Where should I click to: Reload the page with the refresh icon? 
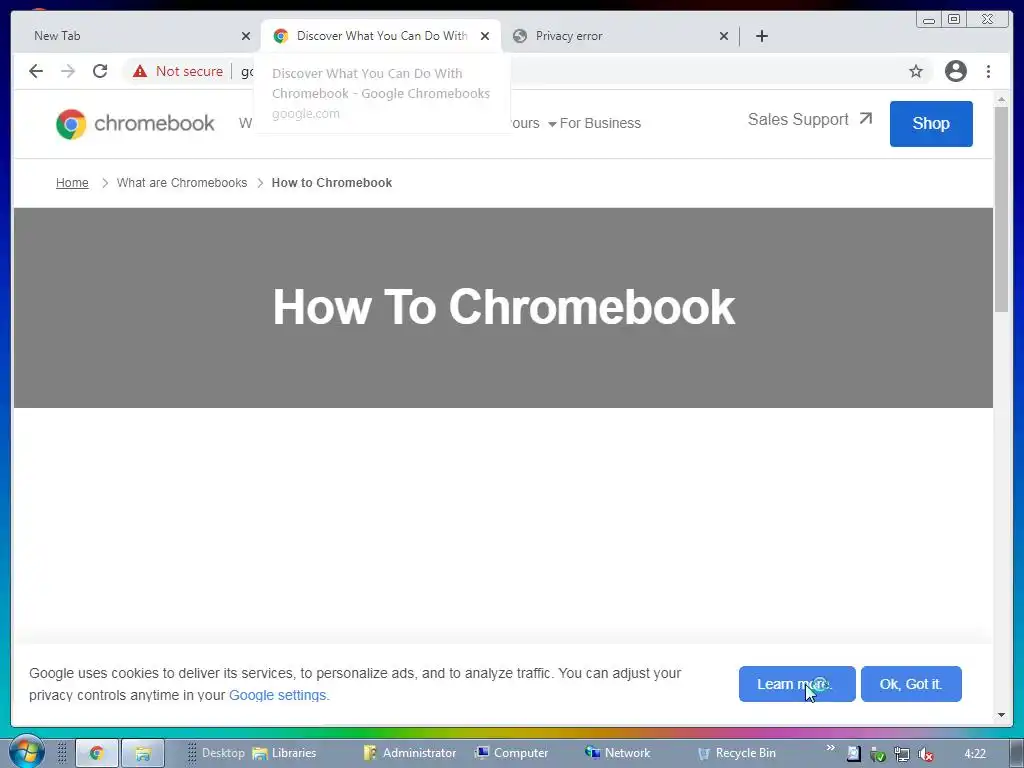[100, 71]
